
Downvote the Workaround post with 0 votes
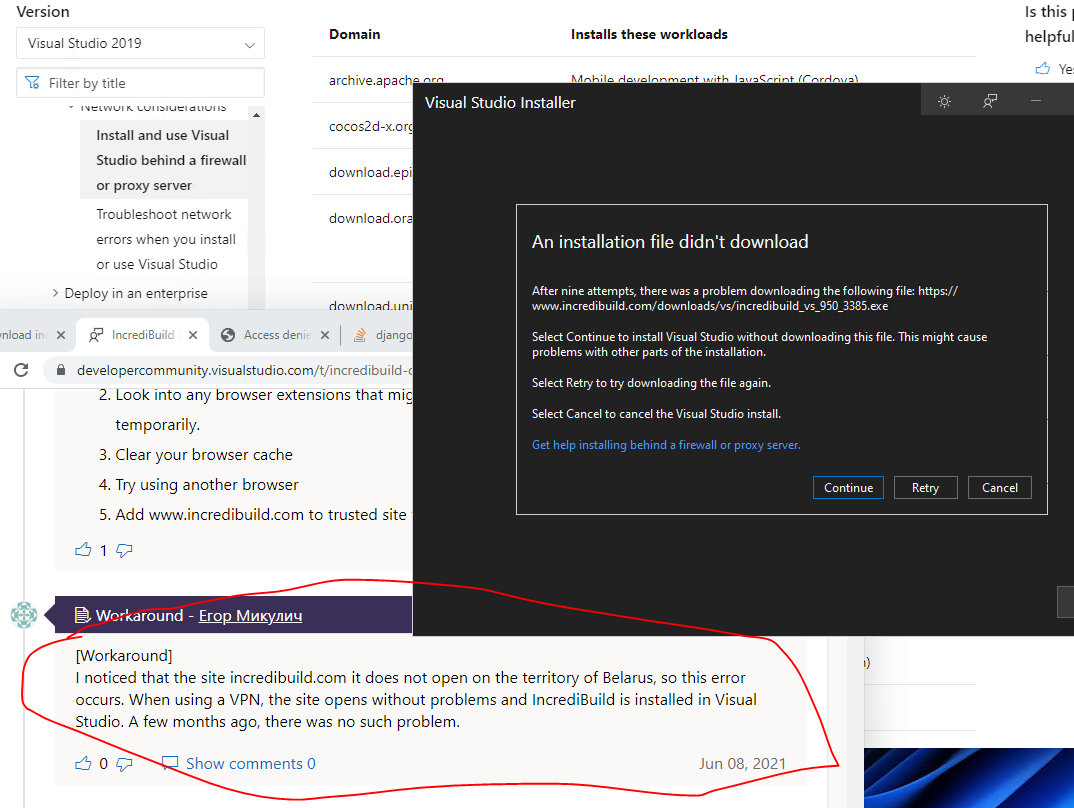pyautogui.click(x=124, y=763)
